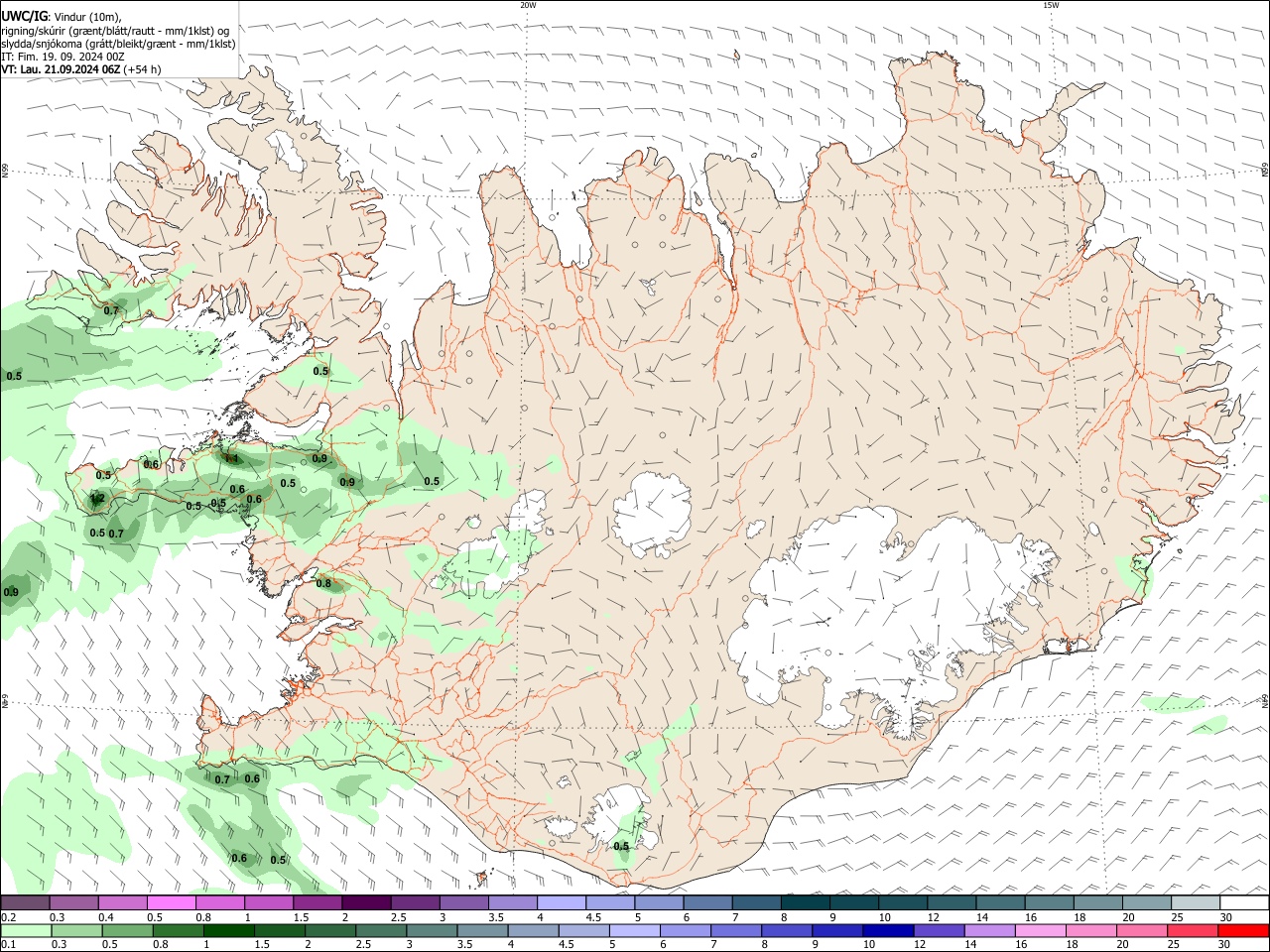Click the 'slydda/snjókoma' legend description line

coord(118,44)
